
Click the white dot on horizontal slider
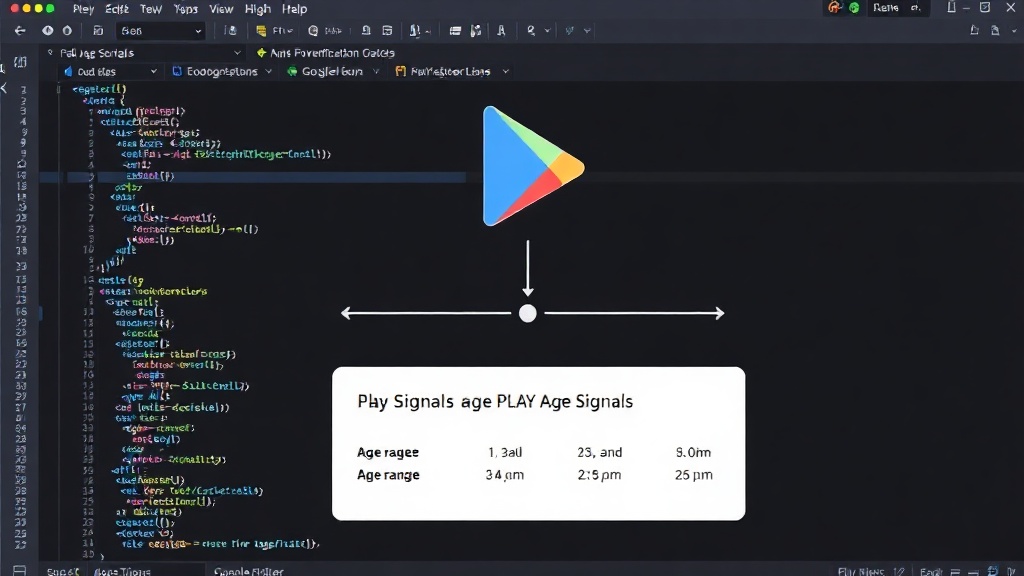(528, 313)
